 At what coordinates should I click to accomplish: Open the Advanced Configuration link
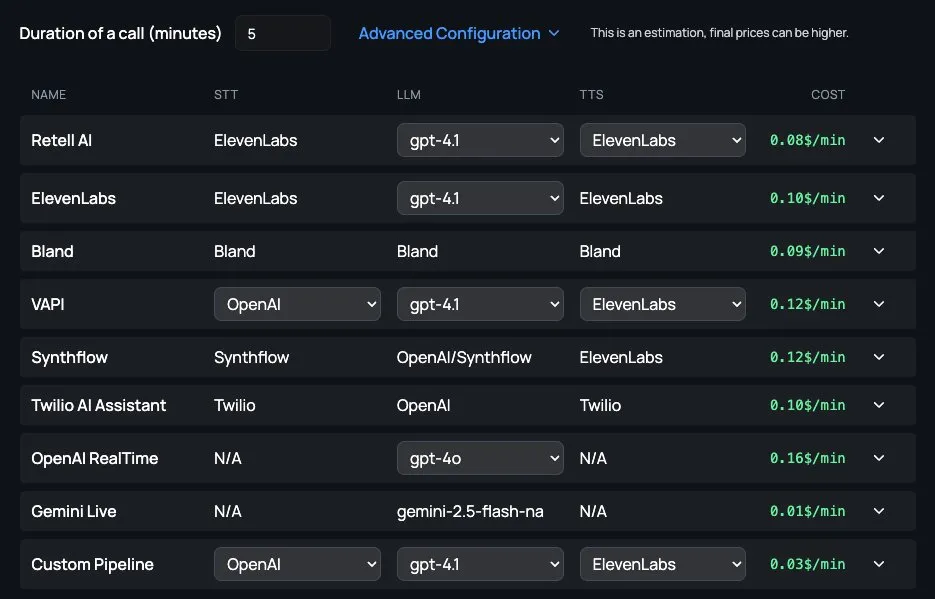459,33
